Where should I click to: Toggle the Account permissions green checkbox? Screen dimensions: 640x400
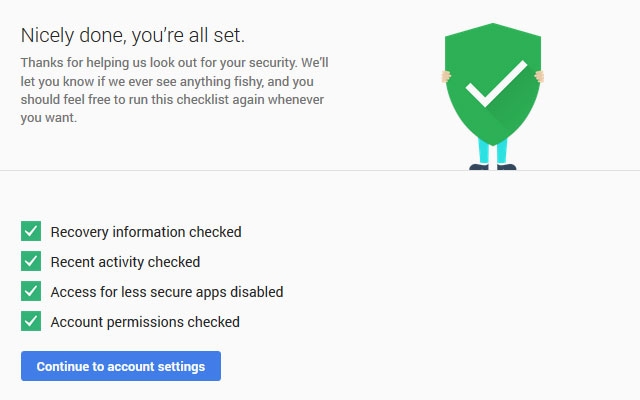point(31,322)
